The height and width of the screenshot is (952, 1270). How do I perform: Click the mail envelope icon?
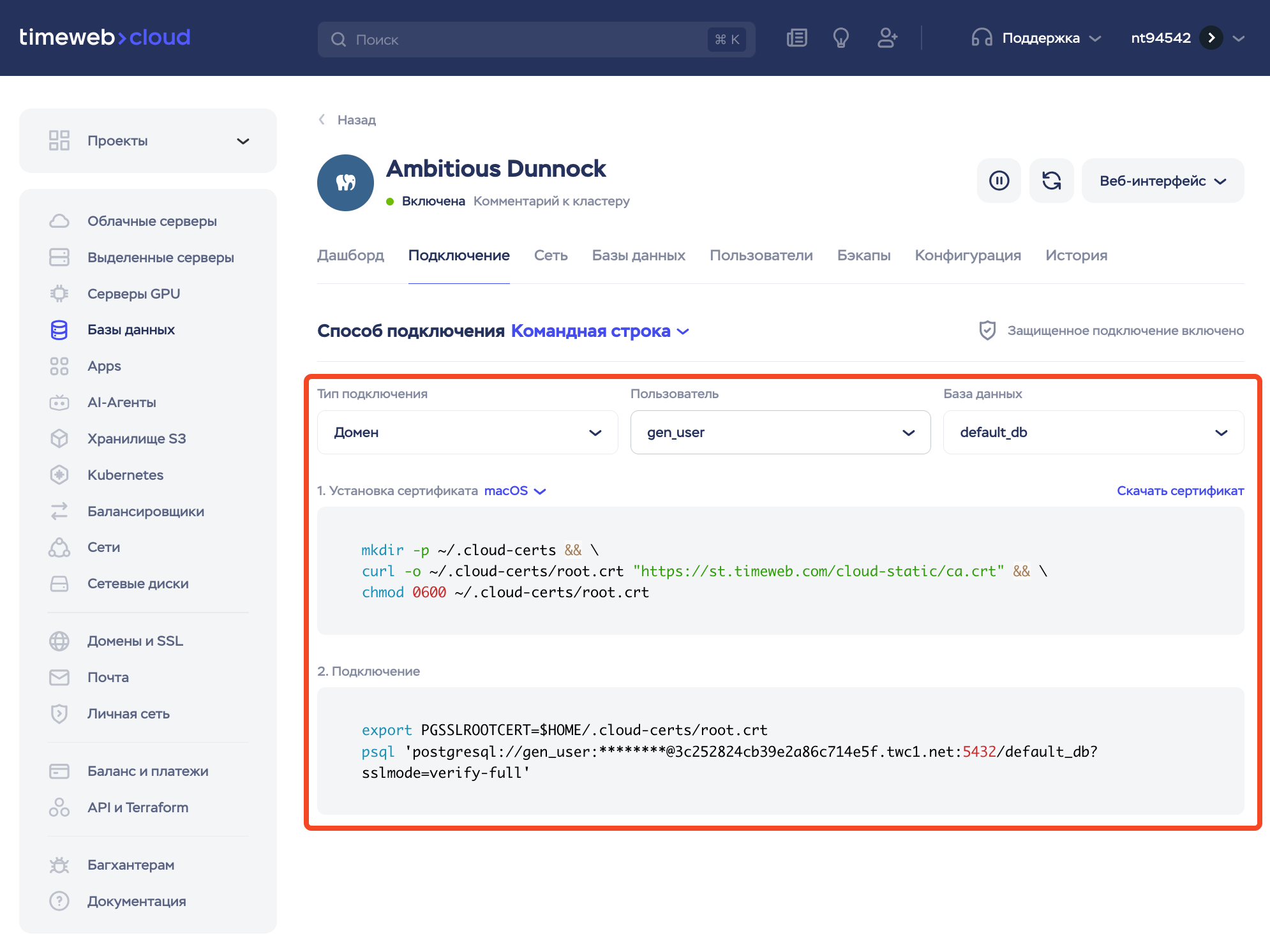[x=59, y=678]
